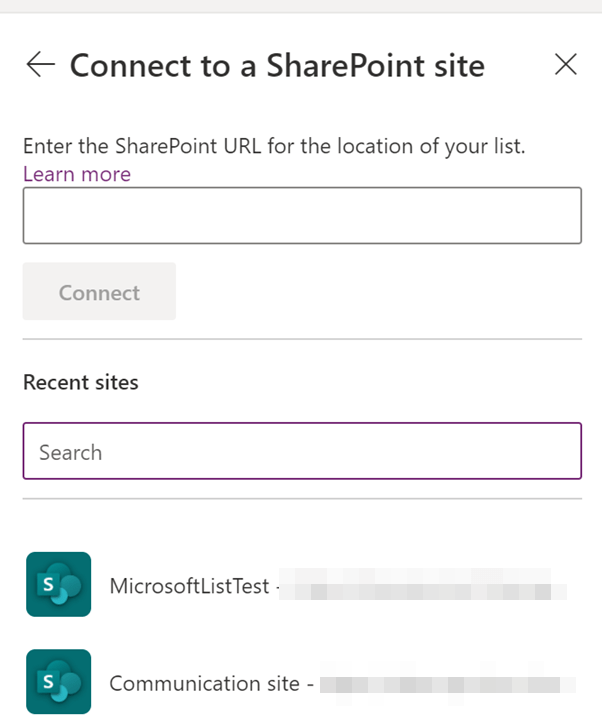Click the divider line below the Connect button
Image resolution: width=602 pixels, height=725 pixels.
click(302, 339)
